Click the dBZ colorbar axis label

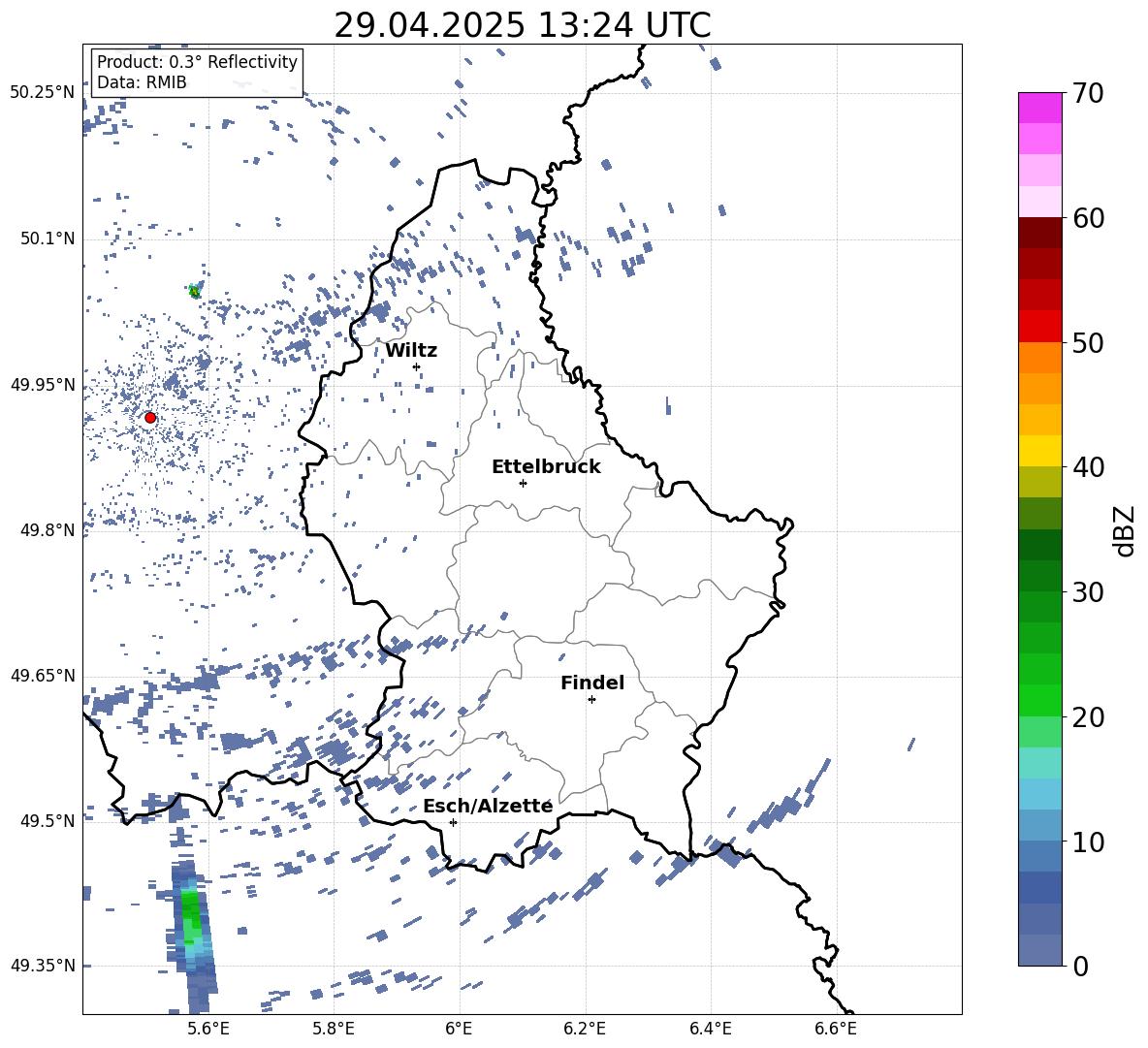pyautogui.click(x=1126, y=530)
